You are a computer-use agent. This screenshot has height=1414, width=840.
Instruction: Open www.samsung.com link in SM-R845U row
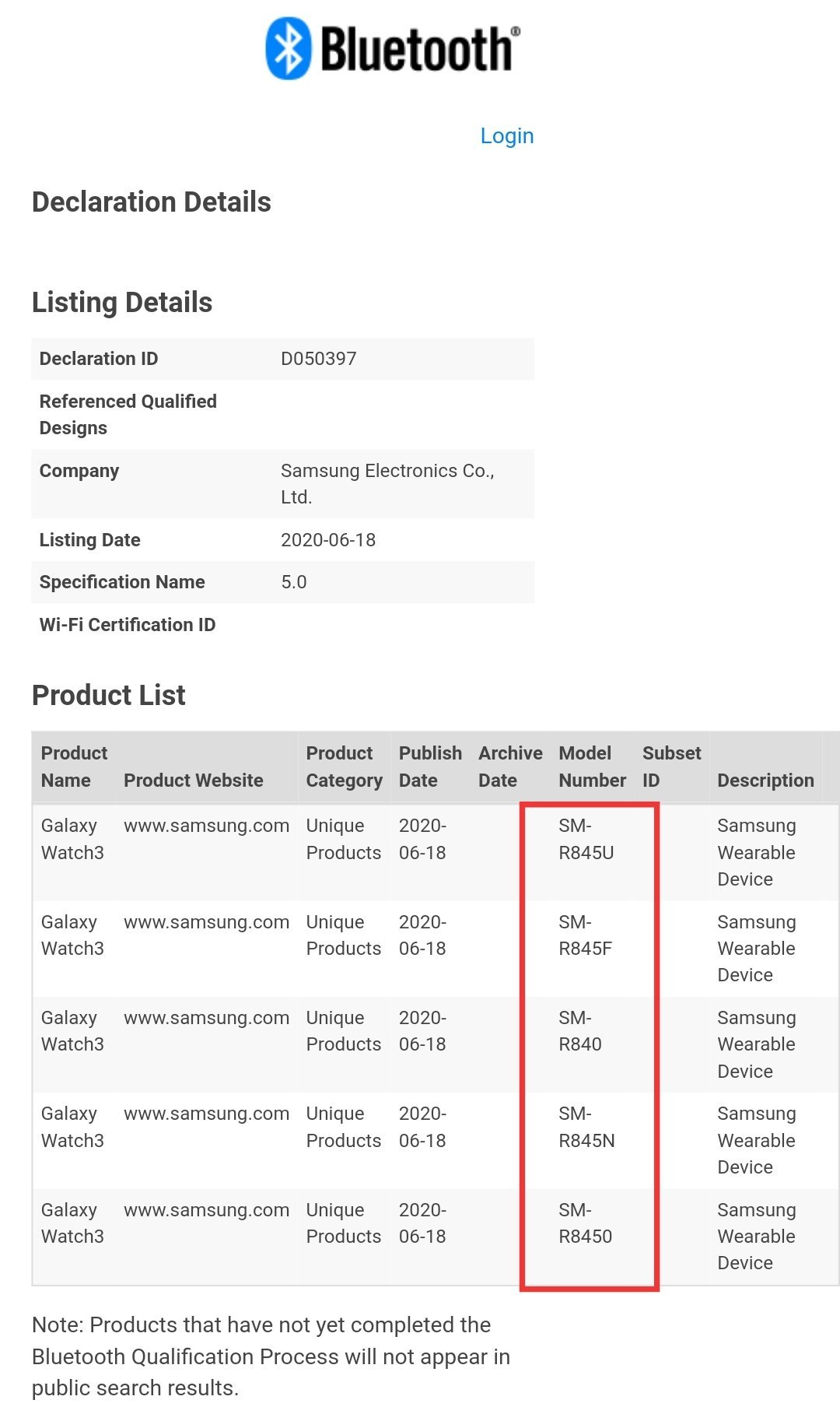pyautogui.click(x=206, y=826)
